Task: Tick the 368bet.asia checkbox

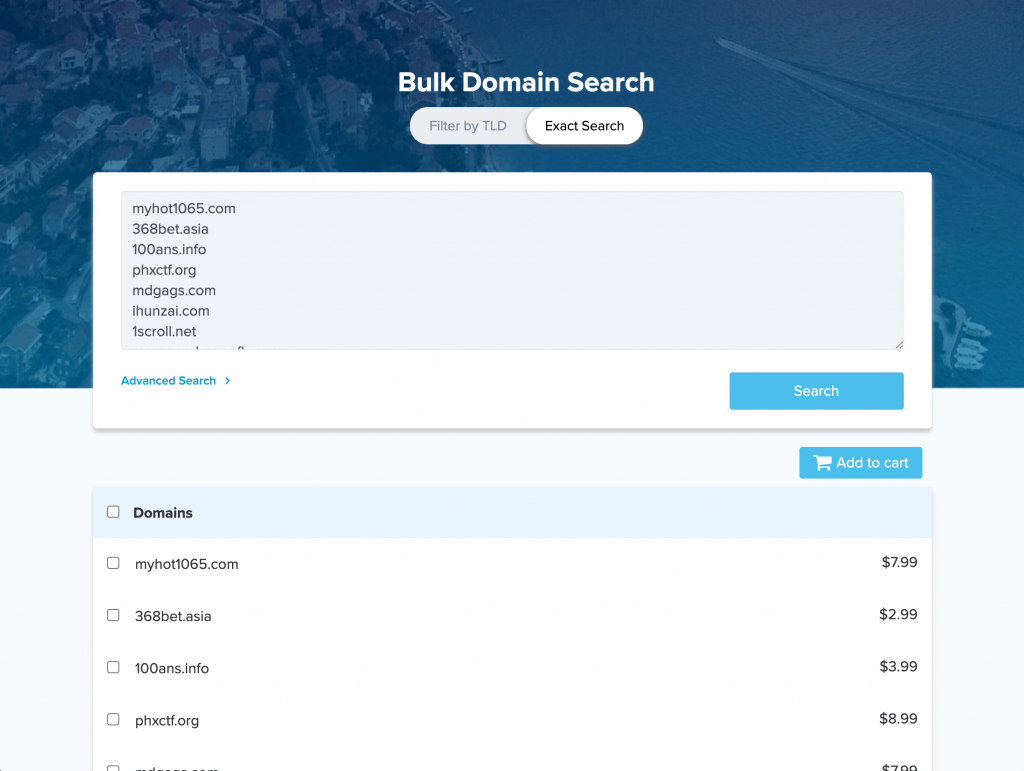Action: tap(113, 615)
